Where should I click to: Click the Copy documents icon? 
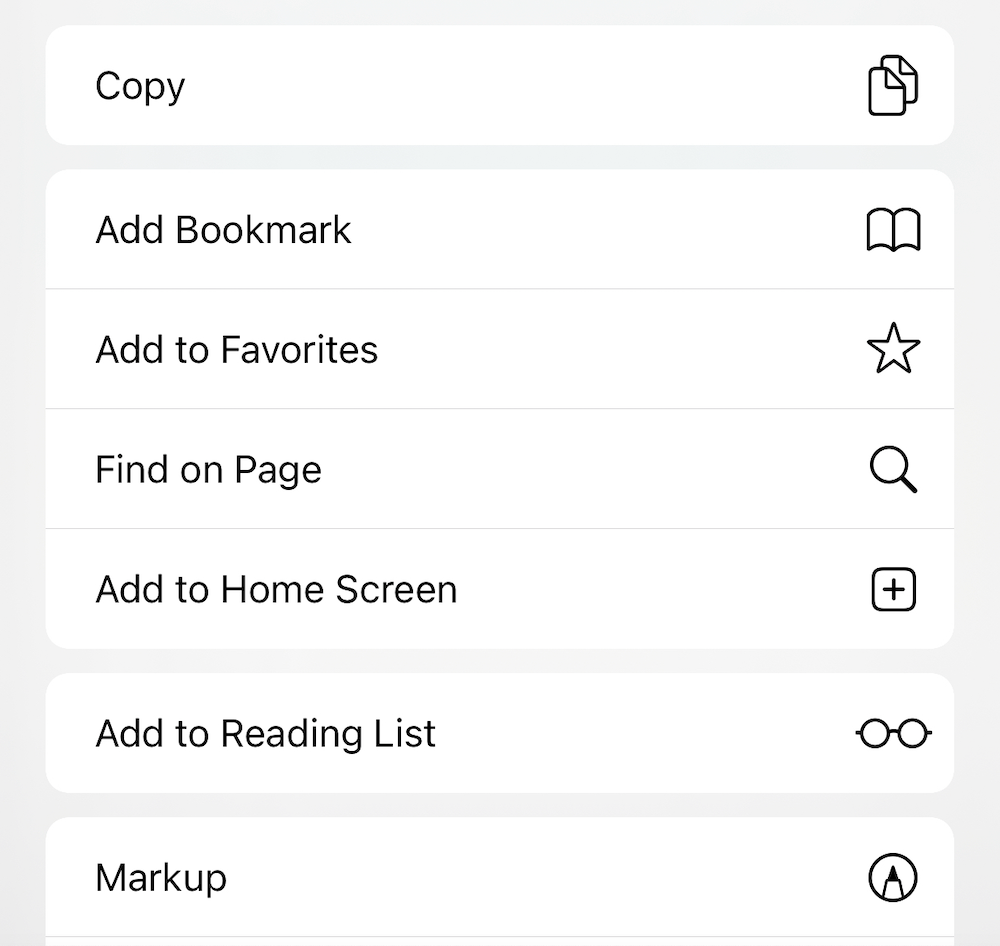point(892,86)
